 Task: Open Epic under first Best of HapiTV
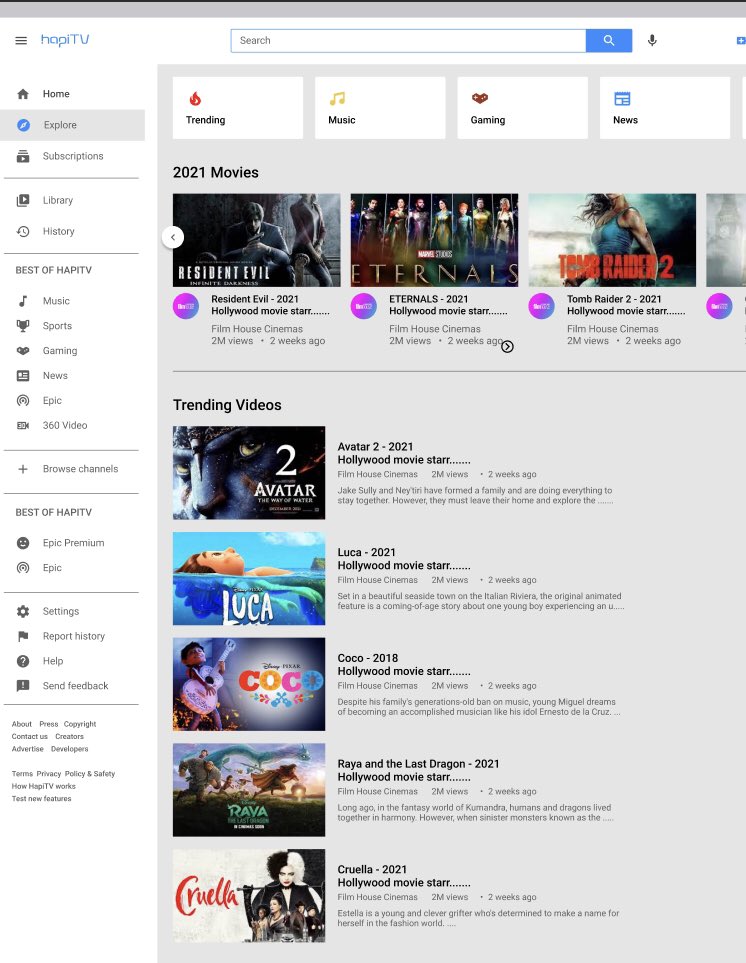52,400
